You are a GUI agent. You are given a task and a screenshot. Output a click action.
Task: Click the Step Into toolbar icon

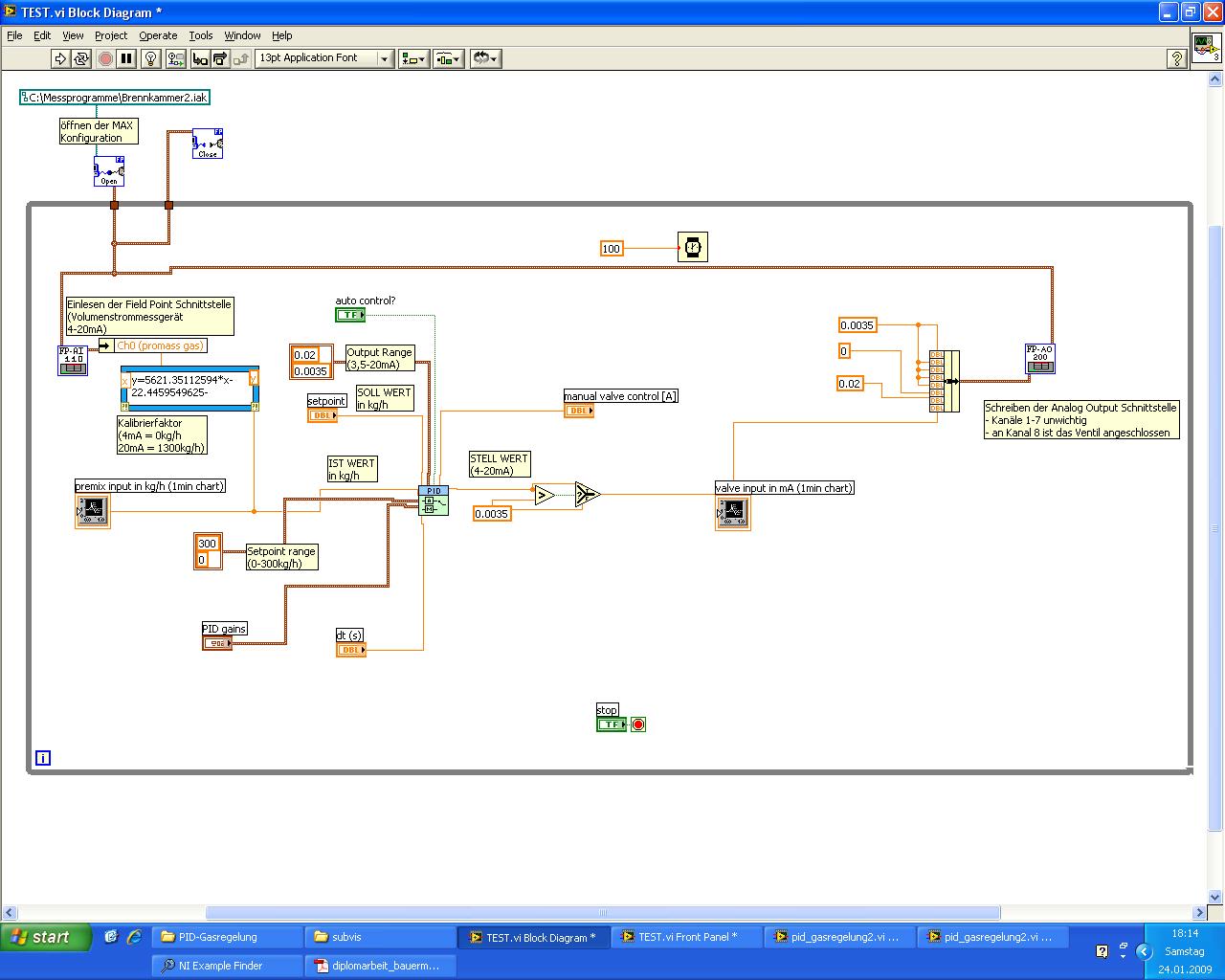coord(200,58)
